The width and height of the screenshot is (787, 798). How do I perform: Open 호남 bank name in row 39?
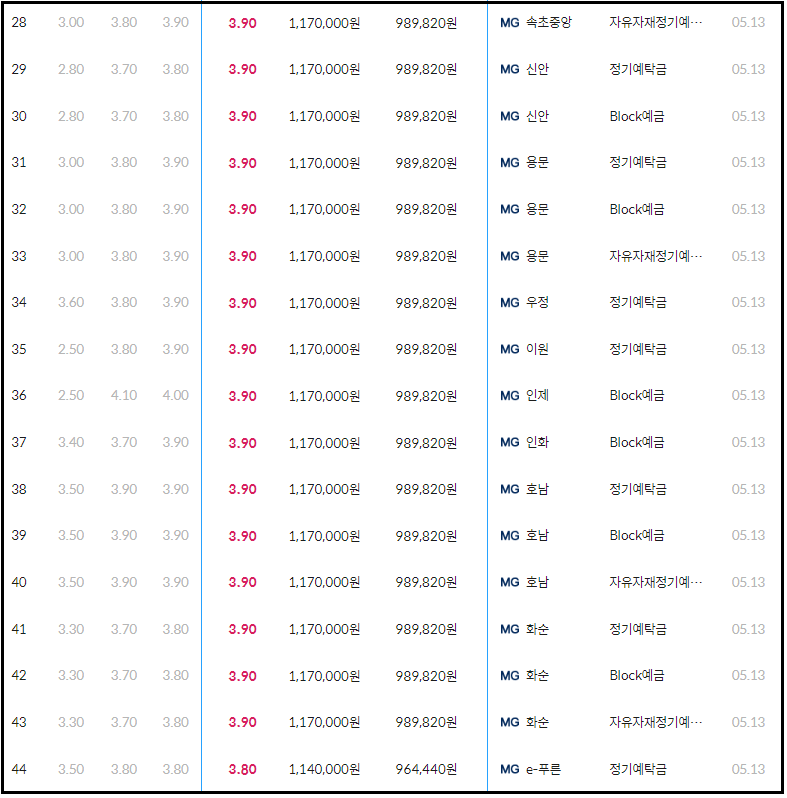pyautogui.click(x=538, y=535)
